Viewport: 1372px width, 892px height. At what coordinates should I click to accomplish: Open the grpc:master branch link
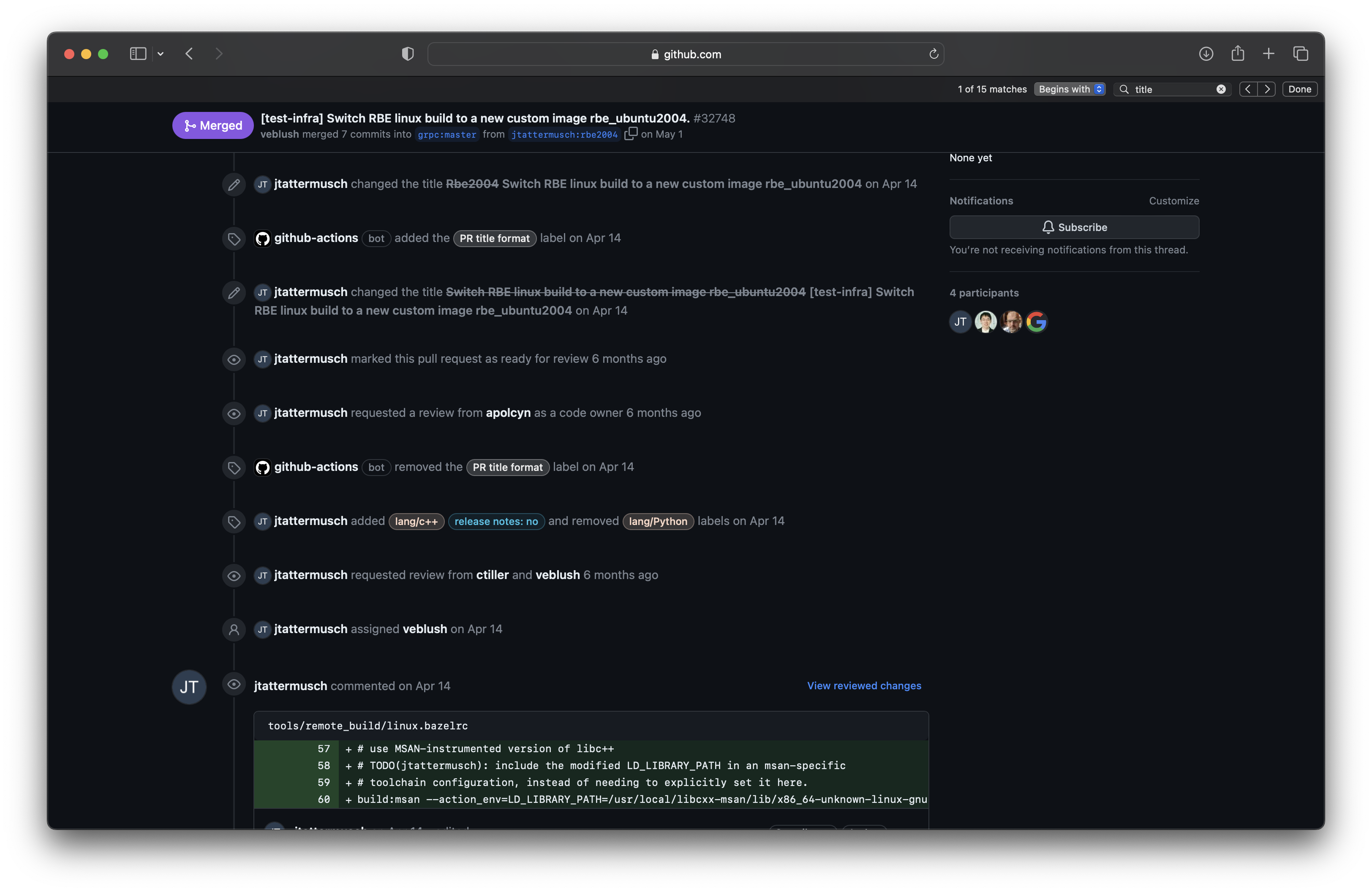[x=447, y=134]
